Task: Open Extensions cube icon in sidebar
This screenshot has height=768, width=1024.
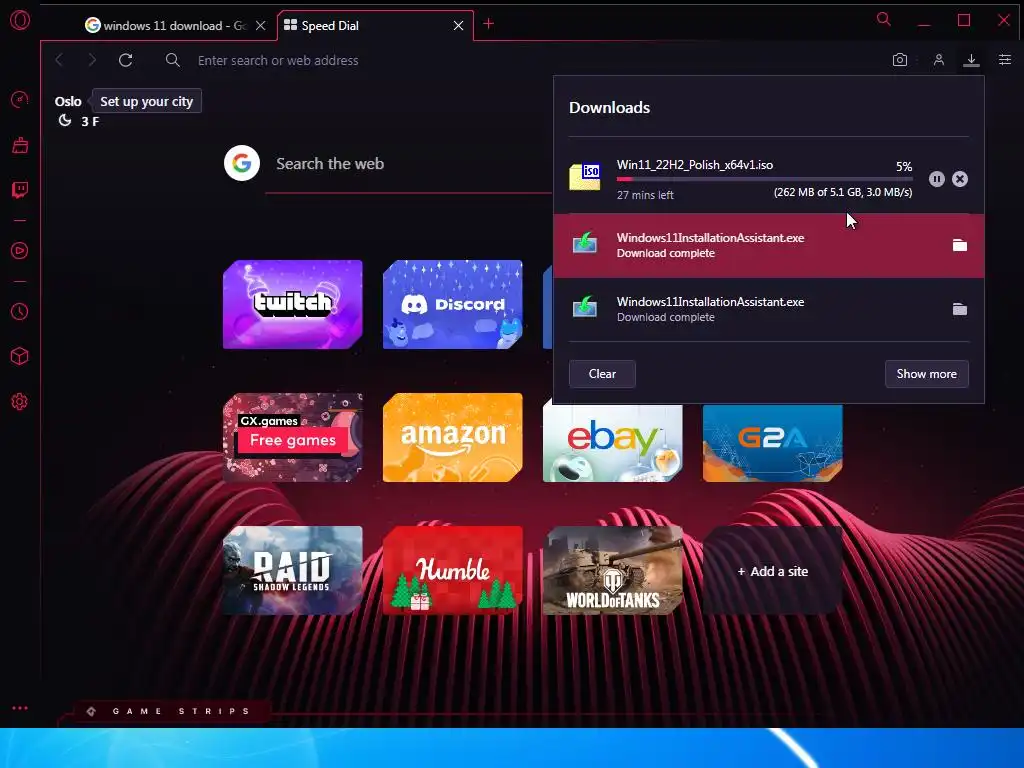Action: tap(20, 356)
